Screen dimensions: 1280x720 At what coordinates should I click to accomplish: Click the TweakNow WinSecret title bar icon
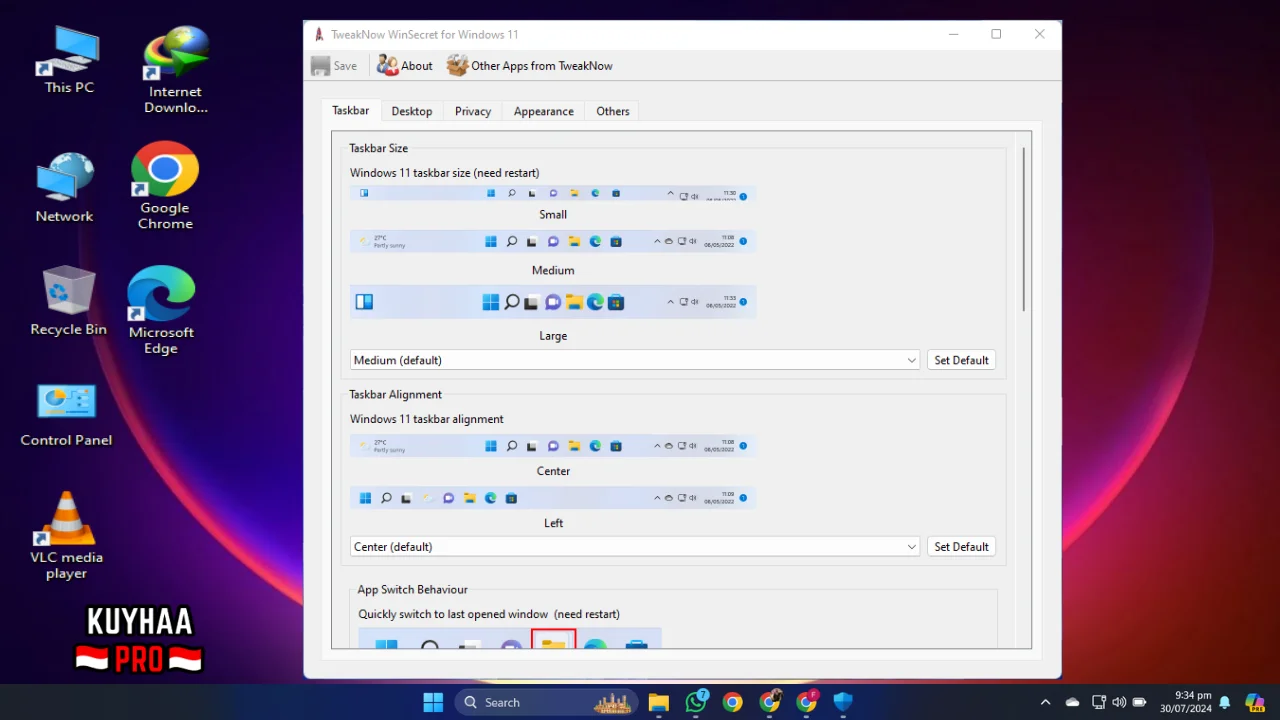tap(319, 34)
